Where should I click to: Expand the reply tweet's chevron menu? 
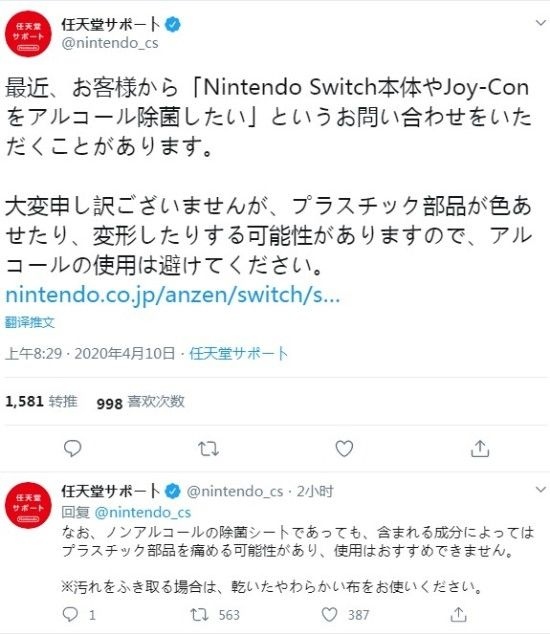click(x=541, y=490)
